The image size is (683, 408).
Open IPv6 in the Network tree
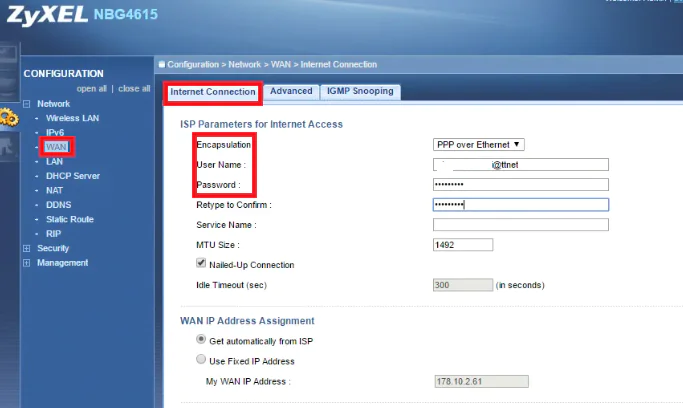[x=55, y=132]
